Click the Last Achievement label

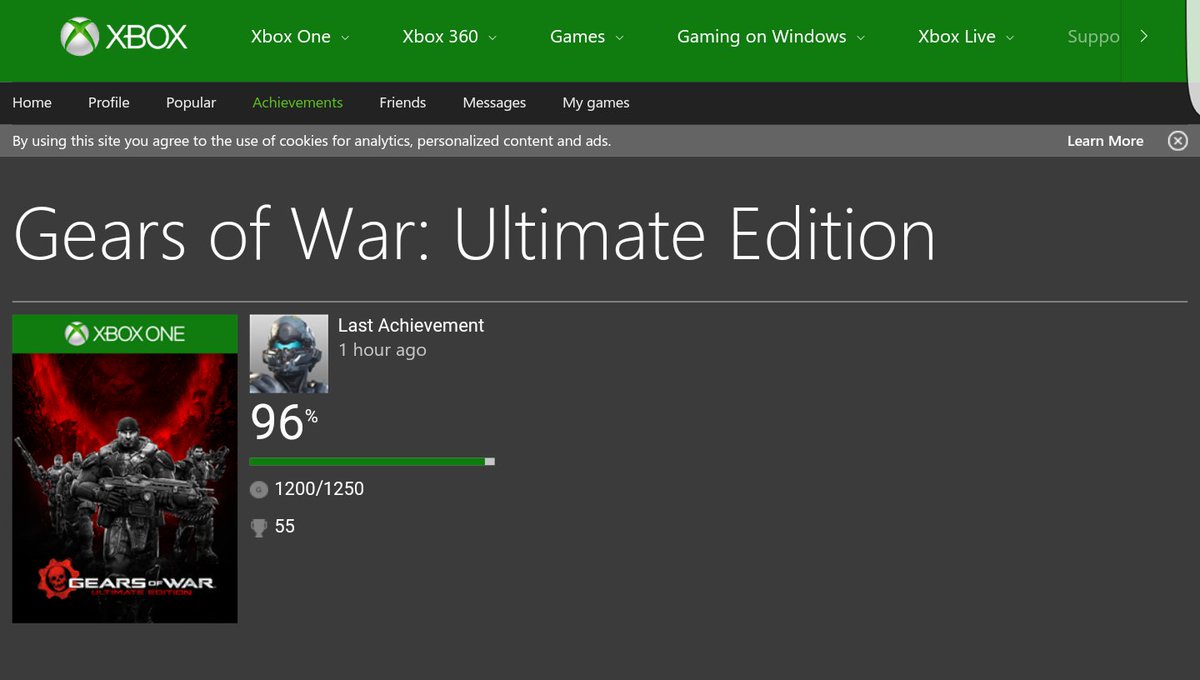tap(411, 325)
